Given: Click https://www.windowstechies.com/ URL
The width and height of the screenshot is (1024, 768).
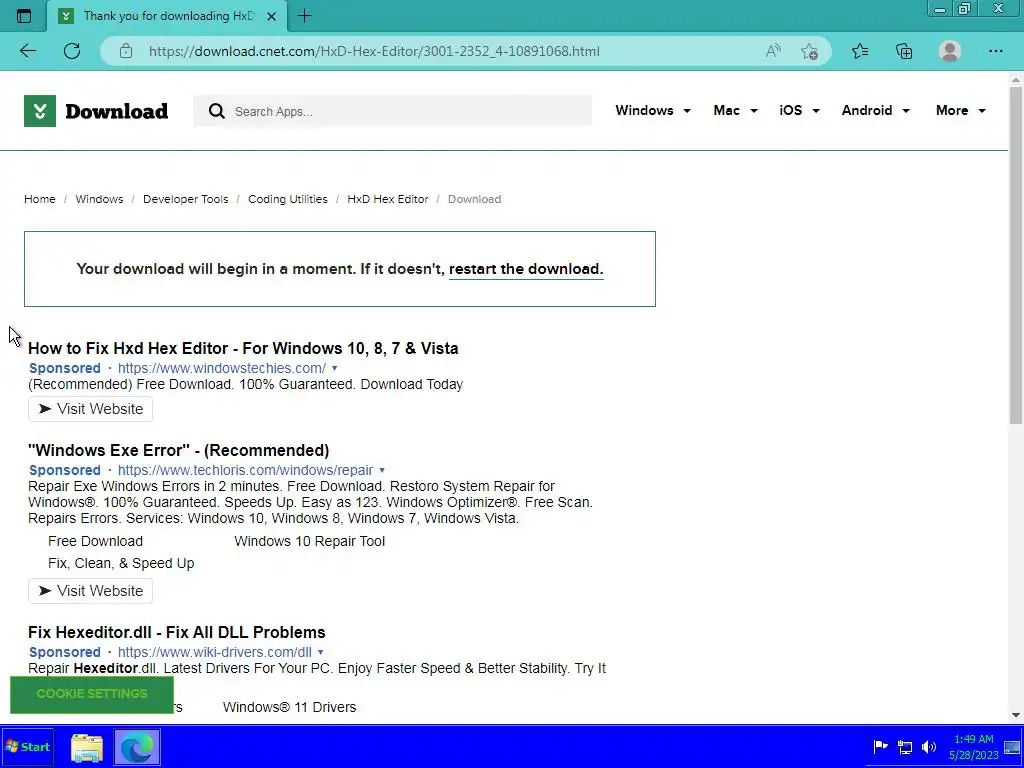Looking at the screenshot, I should (222, 368).
